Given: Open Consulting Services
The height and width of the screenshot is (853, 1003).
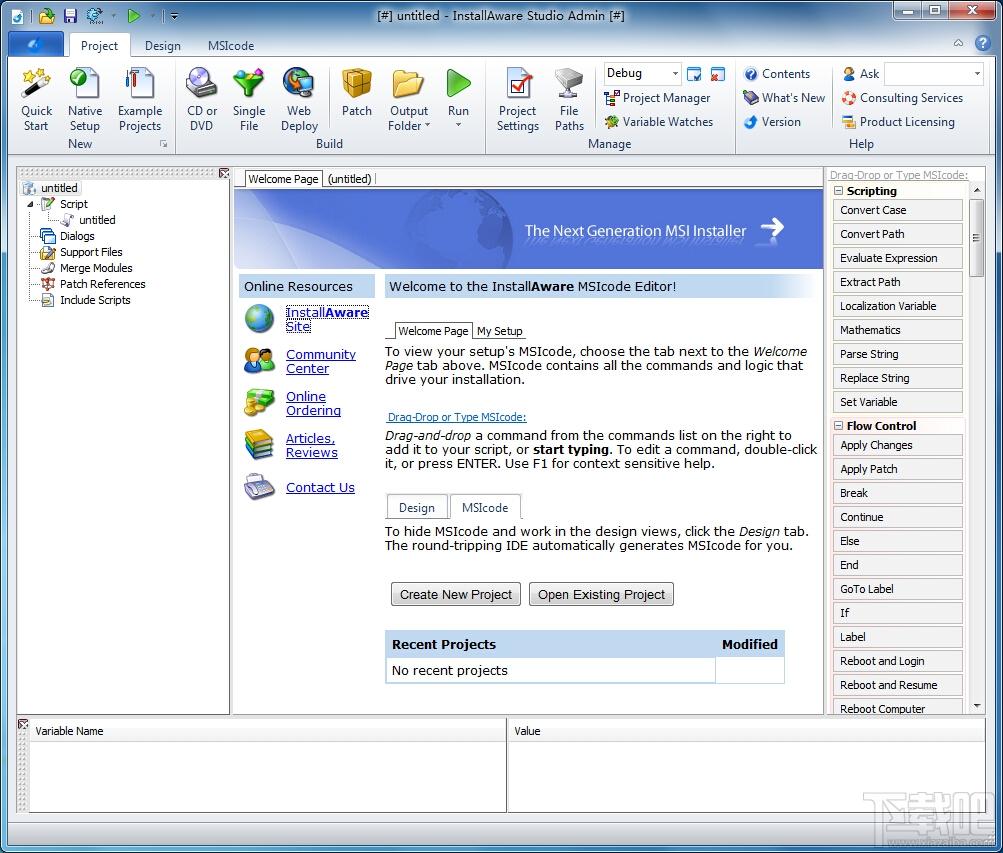Looking at the screenshot, I should [x=902, y=98].
